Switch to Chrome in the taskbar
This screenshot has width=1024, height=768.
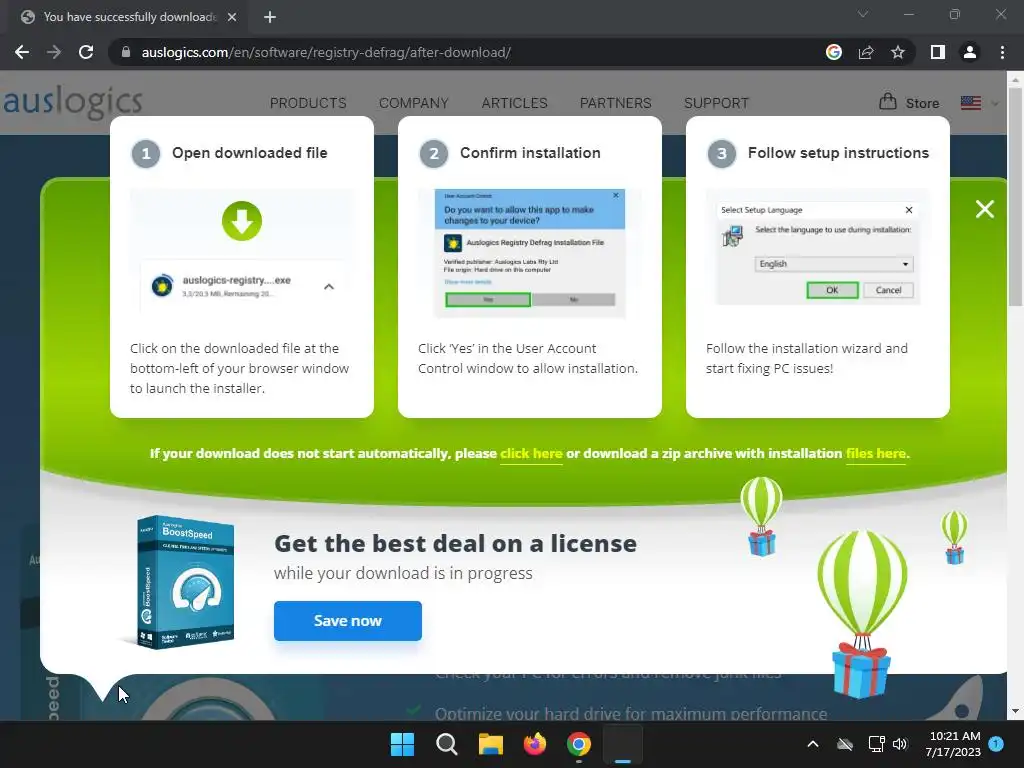coord(579,744)
